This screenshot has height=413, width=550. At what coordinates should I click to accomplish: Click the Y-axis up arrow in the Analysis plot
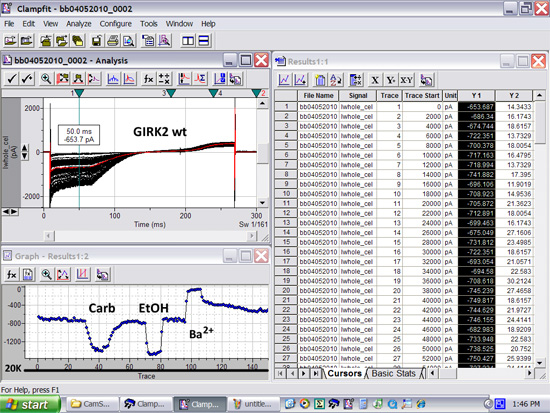(25, 147)
